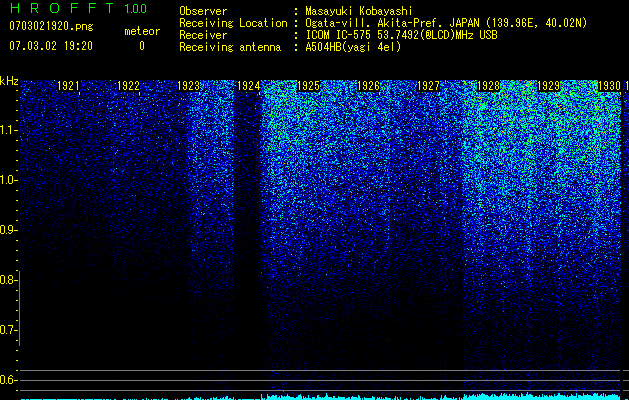Viewport: 629px width, 400px height.
Task: Click the 0.9 kHz axis label
Action: (x=8, y=230)
